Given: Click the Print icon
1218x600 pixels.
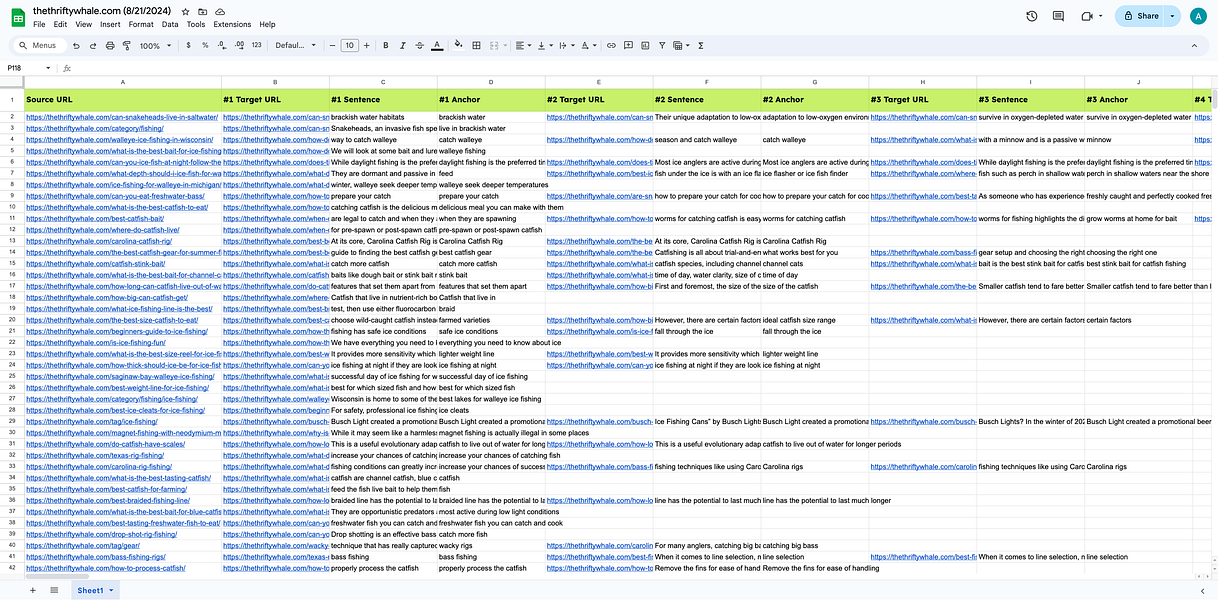Looking at the screenshot, I should (110, 45).
